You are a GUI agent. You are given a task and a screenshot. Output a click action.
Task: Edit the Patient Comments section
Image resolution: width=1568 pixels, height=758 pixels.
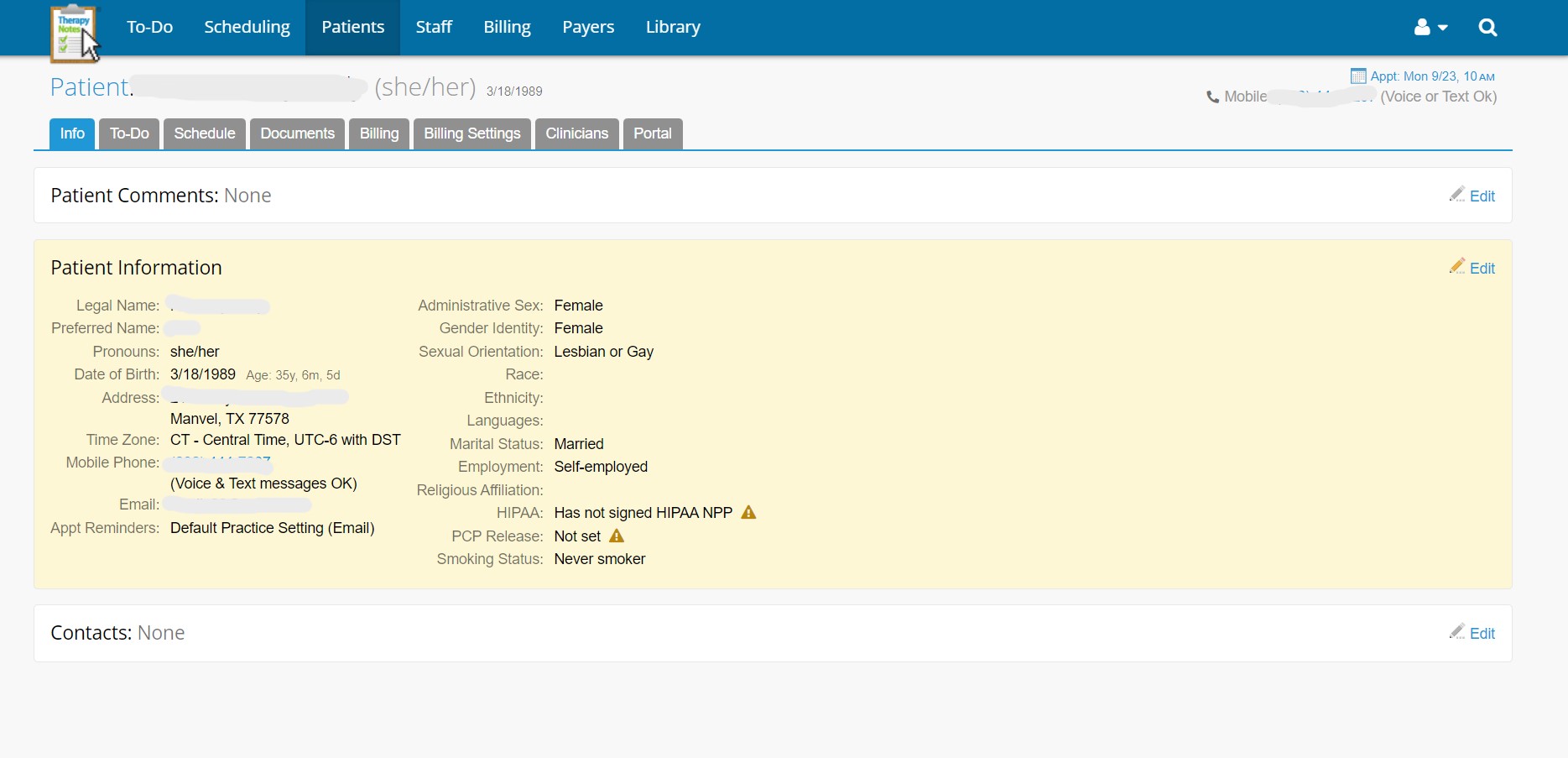(1482, 196)
